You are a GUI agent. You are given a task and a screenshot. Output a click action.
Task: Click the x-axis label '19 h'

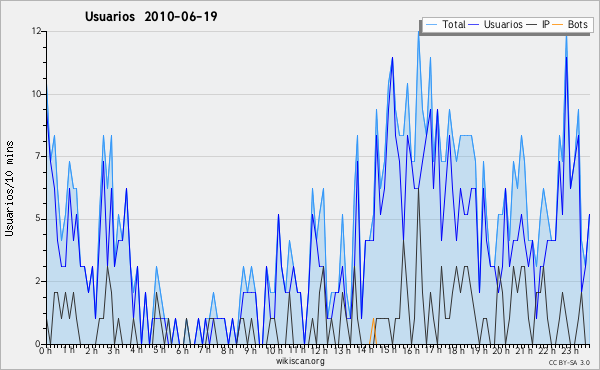point(479,350)
